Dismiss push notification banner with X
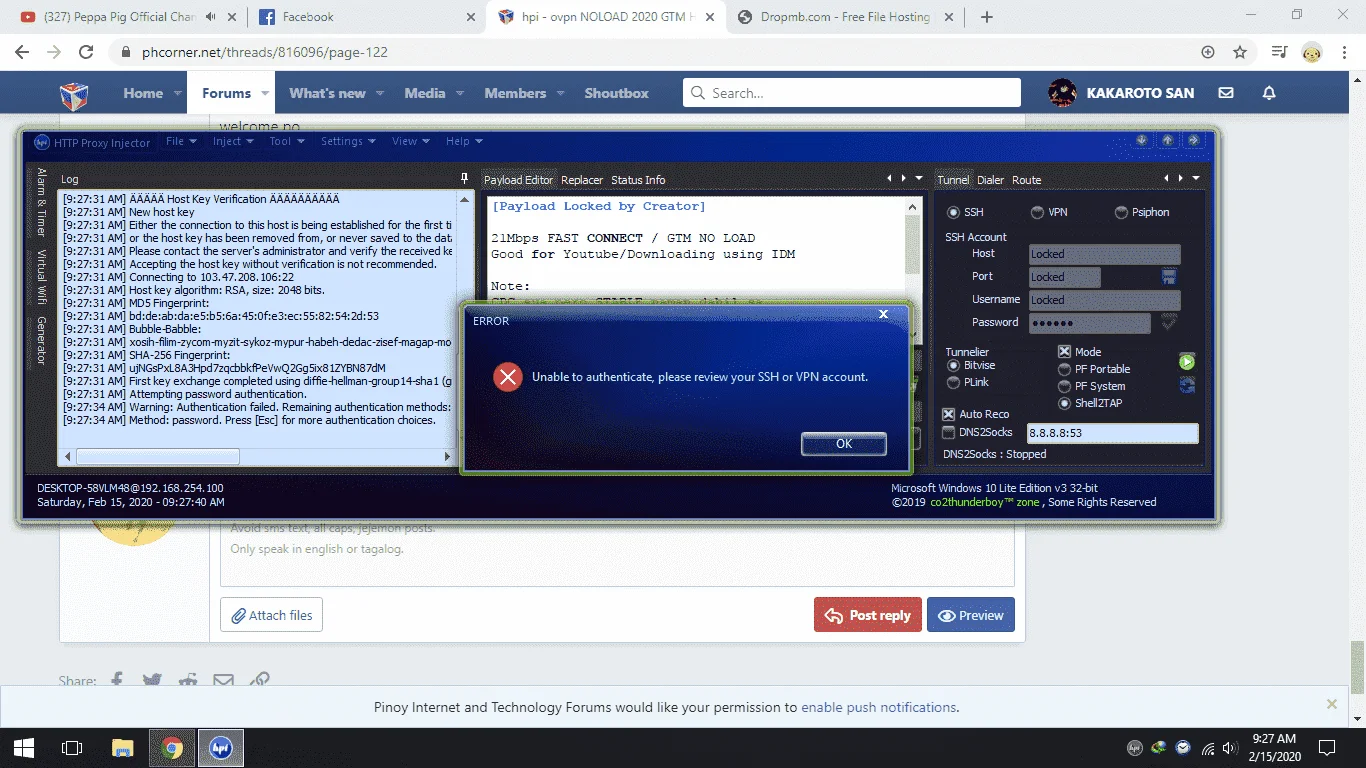Screen dimensions: 1366x768 click(1331, 704)
